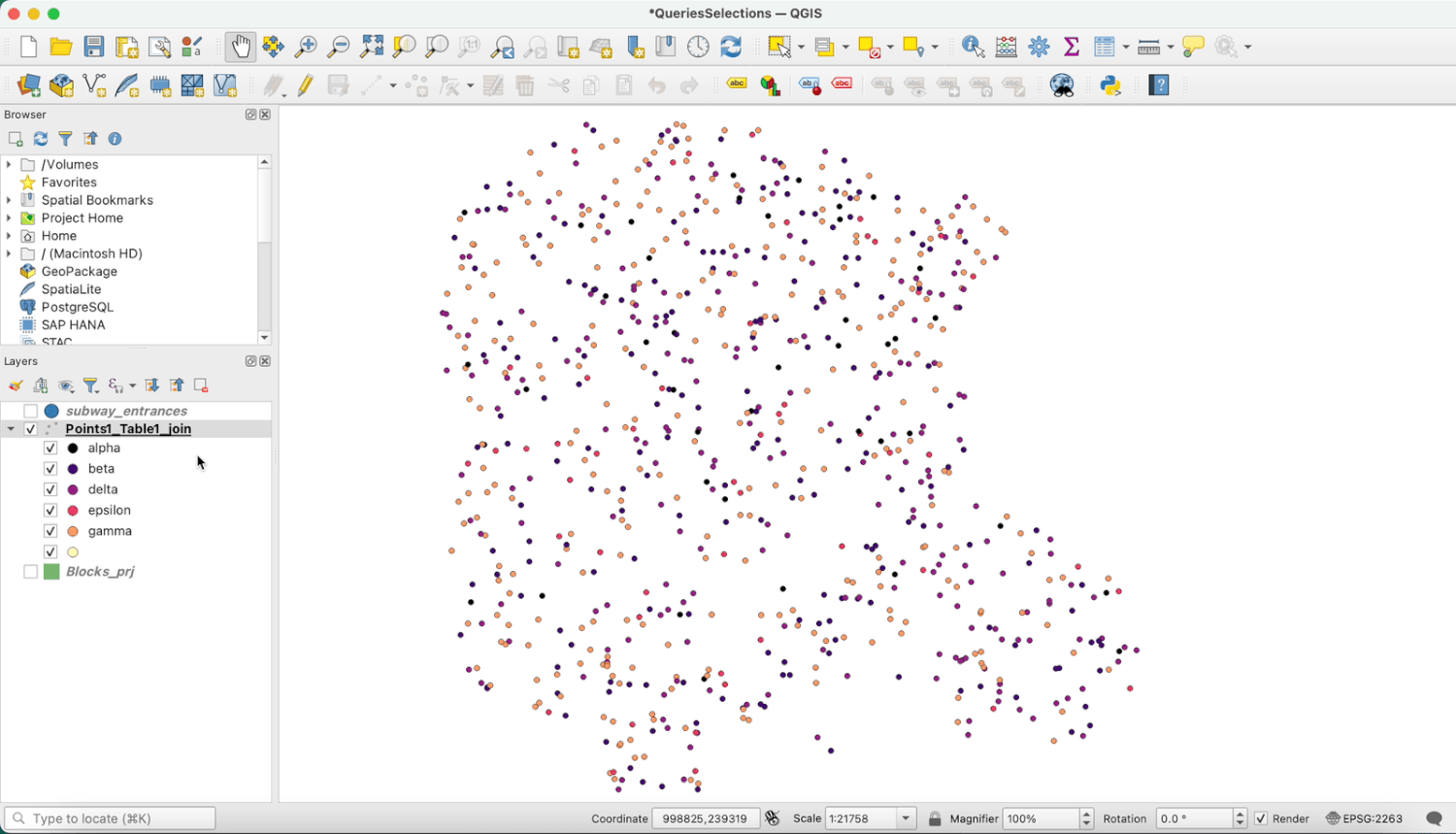The height and width of the screenshot is (834, 1456).
Task: Click the Type to locate field
Action: click(110, 818)
